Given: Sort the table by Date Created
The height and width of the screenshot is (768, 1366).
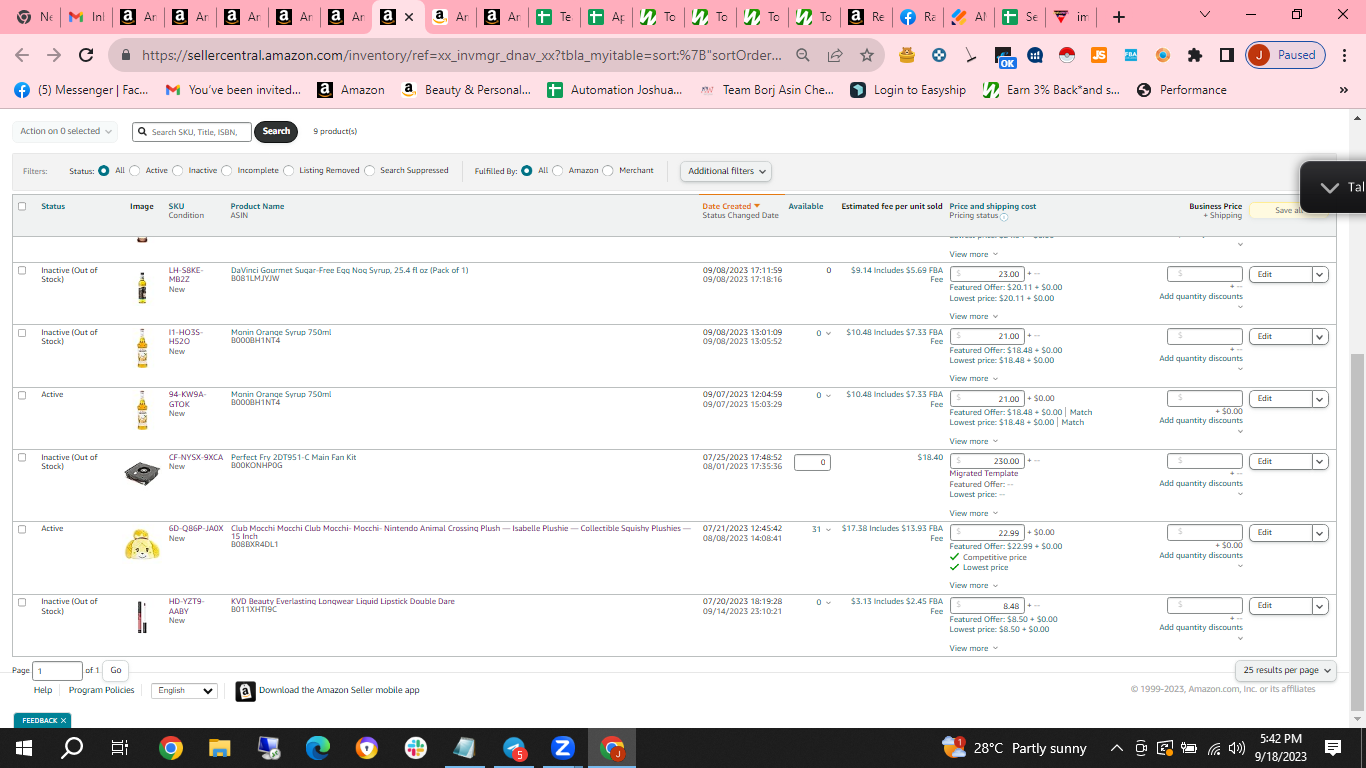Looking at the screenshot, I should [x=731, y=206].
